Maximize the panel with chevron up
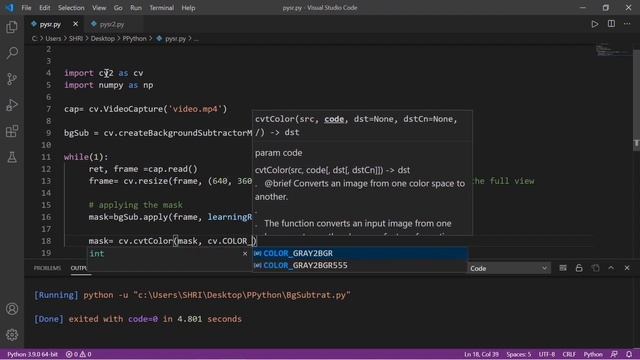This screenshot has width=640, height=360. [x=611, y=268]
